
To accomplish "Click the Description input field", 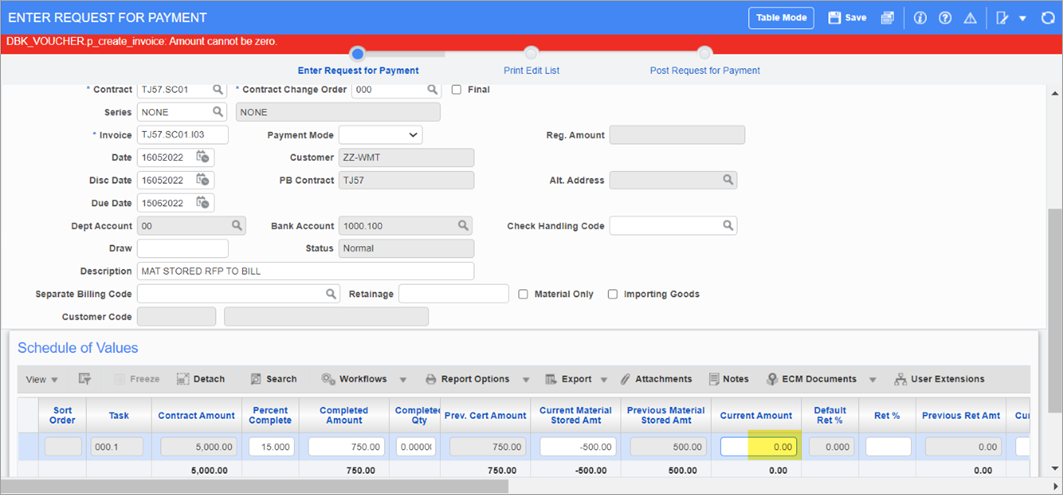I will point(306,271).
